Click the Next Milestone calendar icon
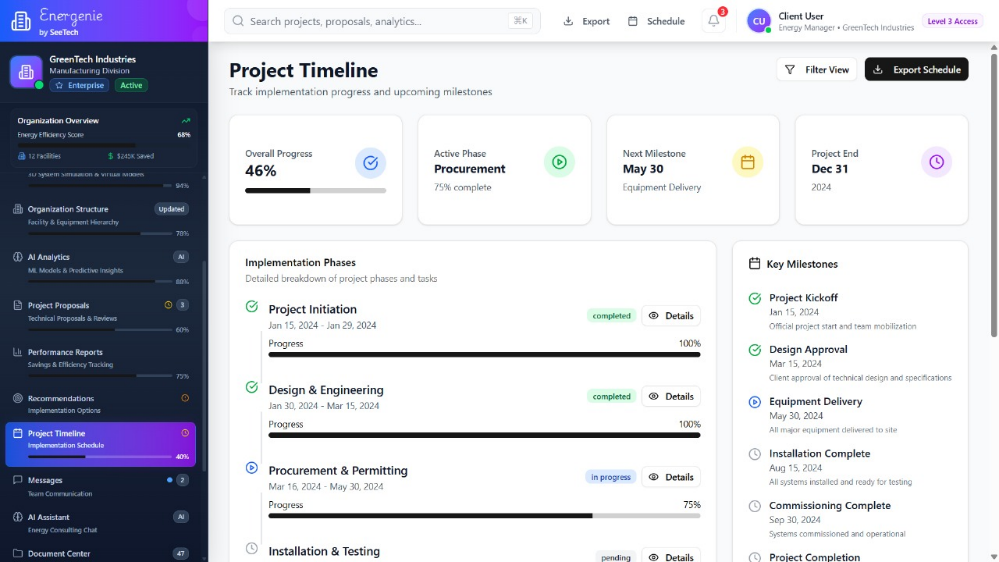This screenshot has width=999, height=562. point(747,162)
